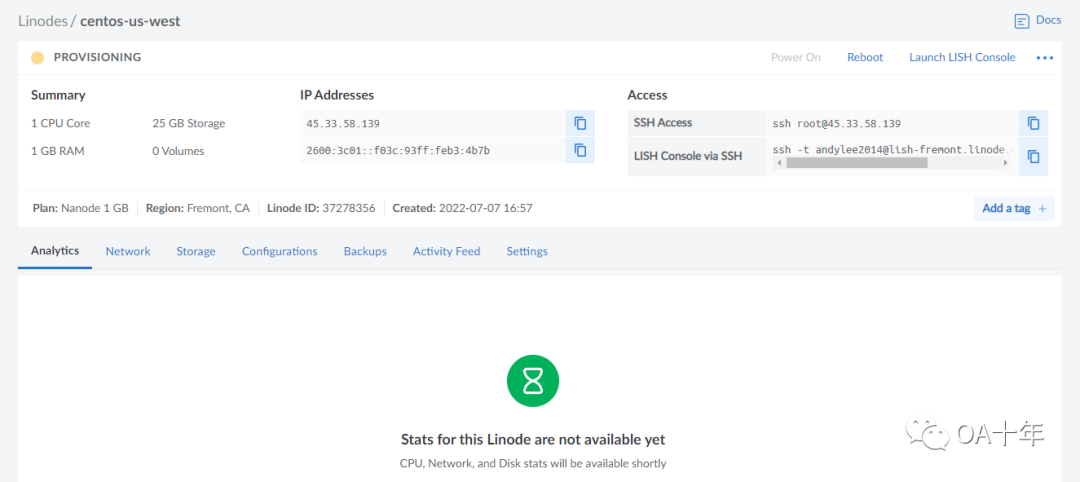
Task: Copy the IPv4 address 45.33.58.139
Action: coord(580,123)
